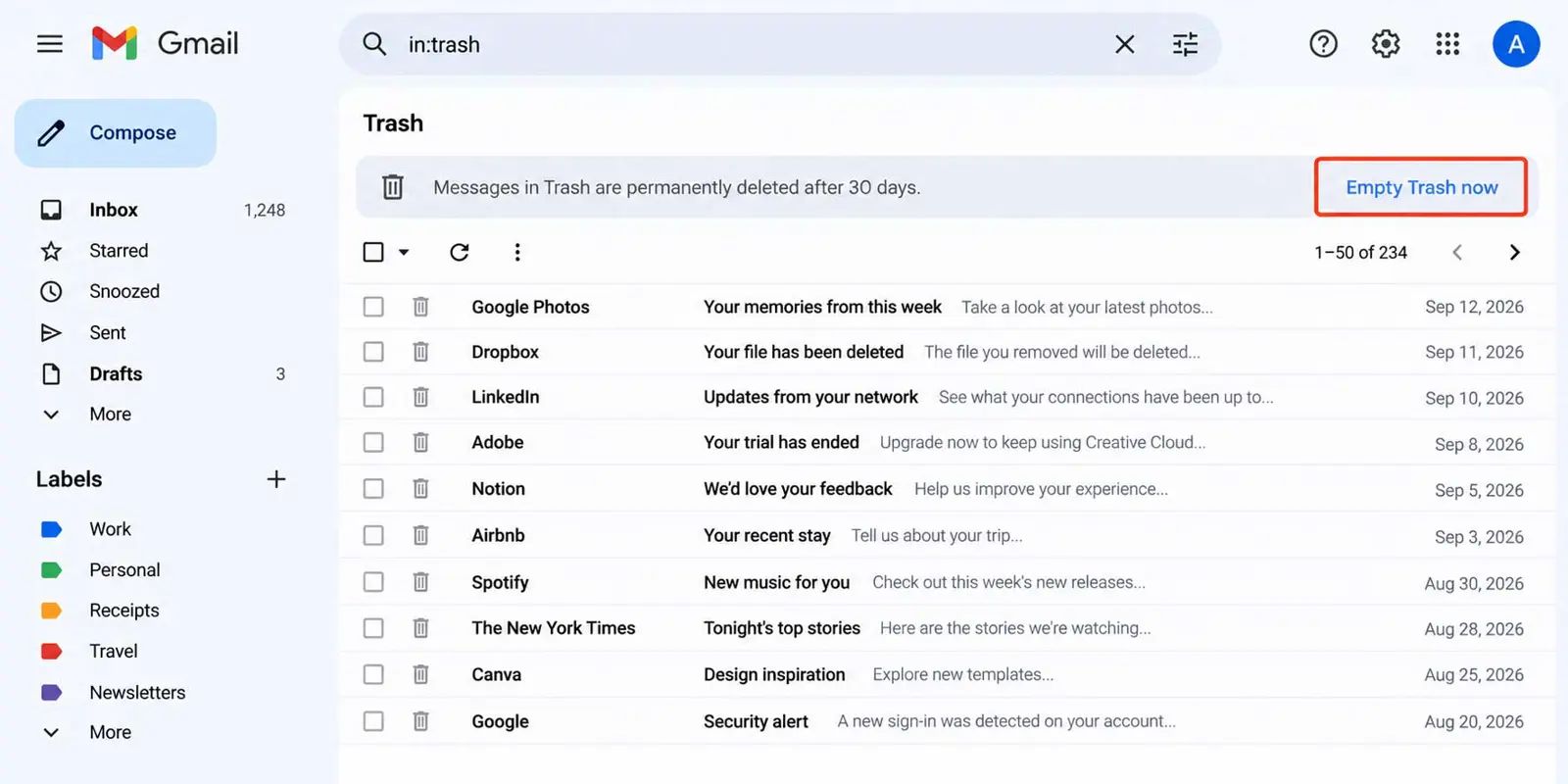Open the Settings gear icon
Viewport: 1568px width, 784px height.
(x=1386, y=43)
